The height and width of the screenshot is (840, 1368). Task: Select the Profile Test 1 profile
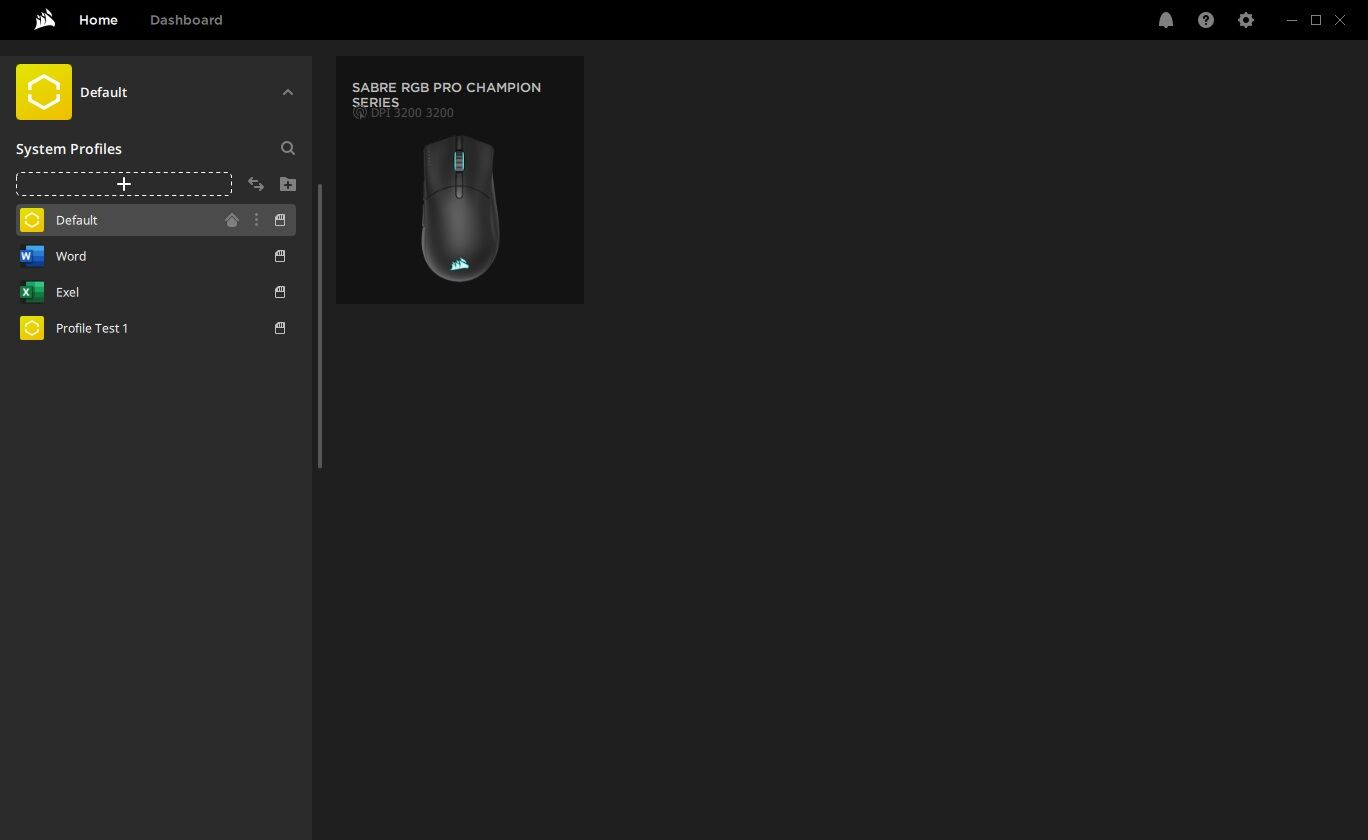coord(156,328)
